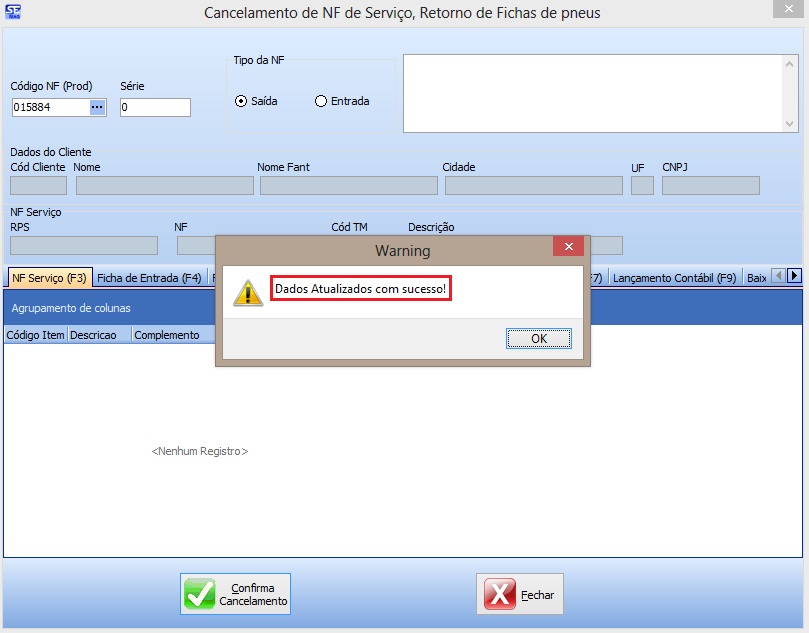Click the Código NF (Prod) input field
This screenshot has width=809, height=633.
click(50, 107)
